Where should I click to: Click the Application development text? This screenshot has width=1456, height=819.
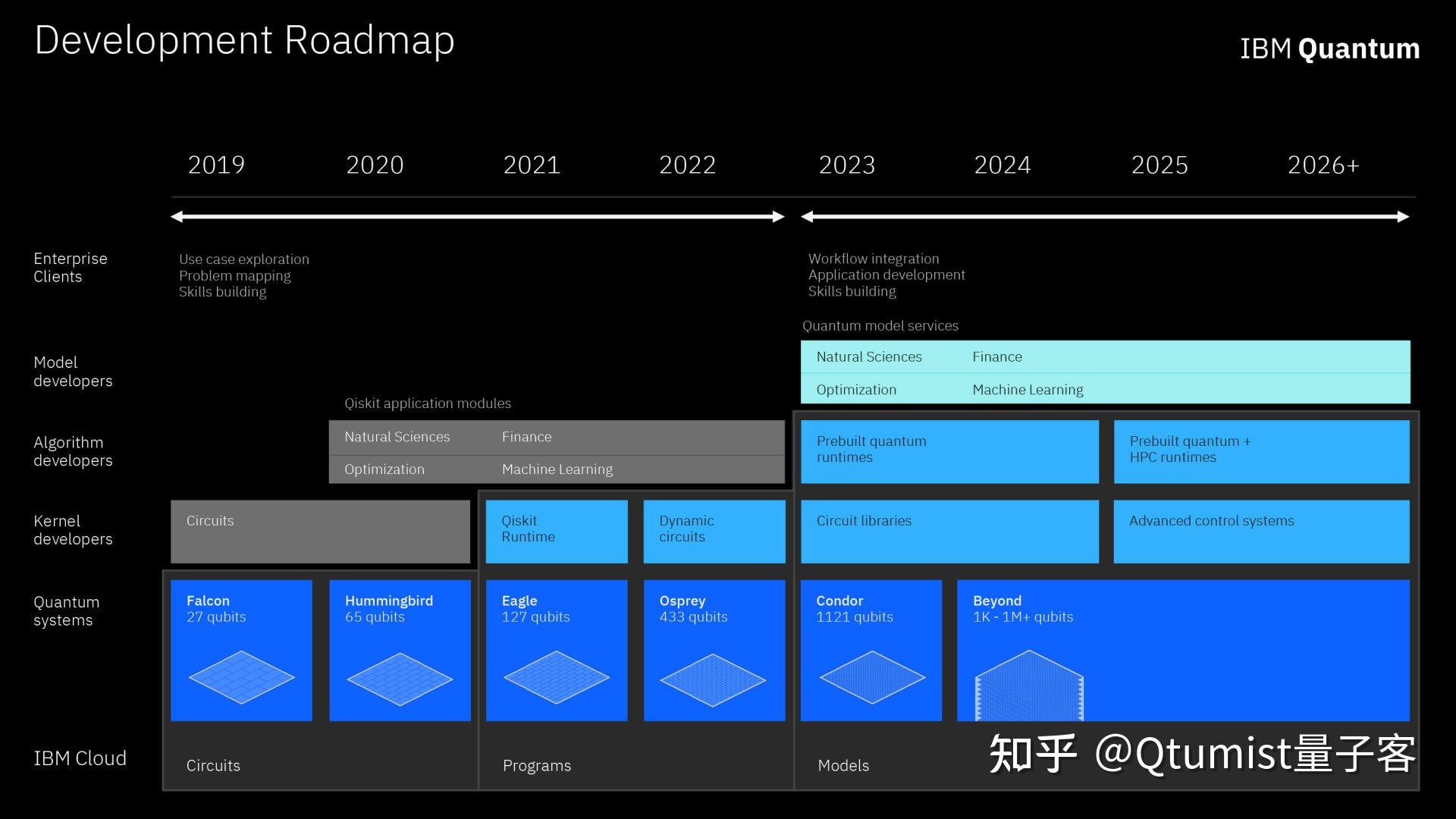[x=886, y=275]
